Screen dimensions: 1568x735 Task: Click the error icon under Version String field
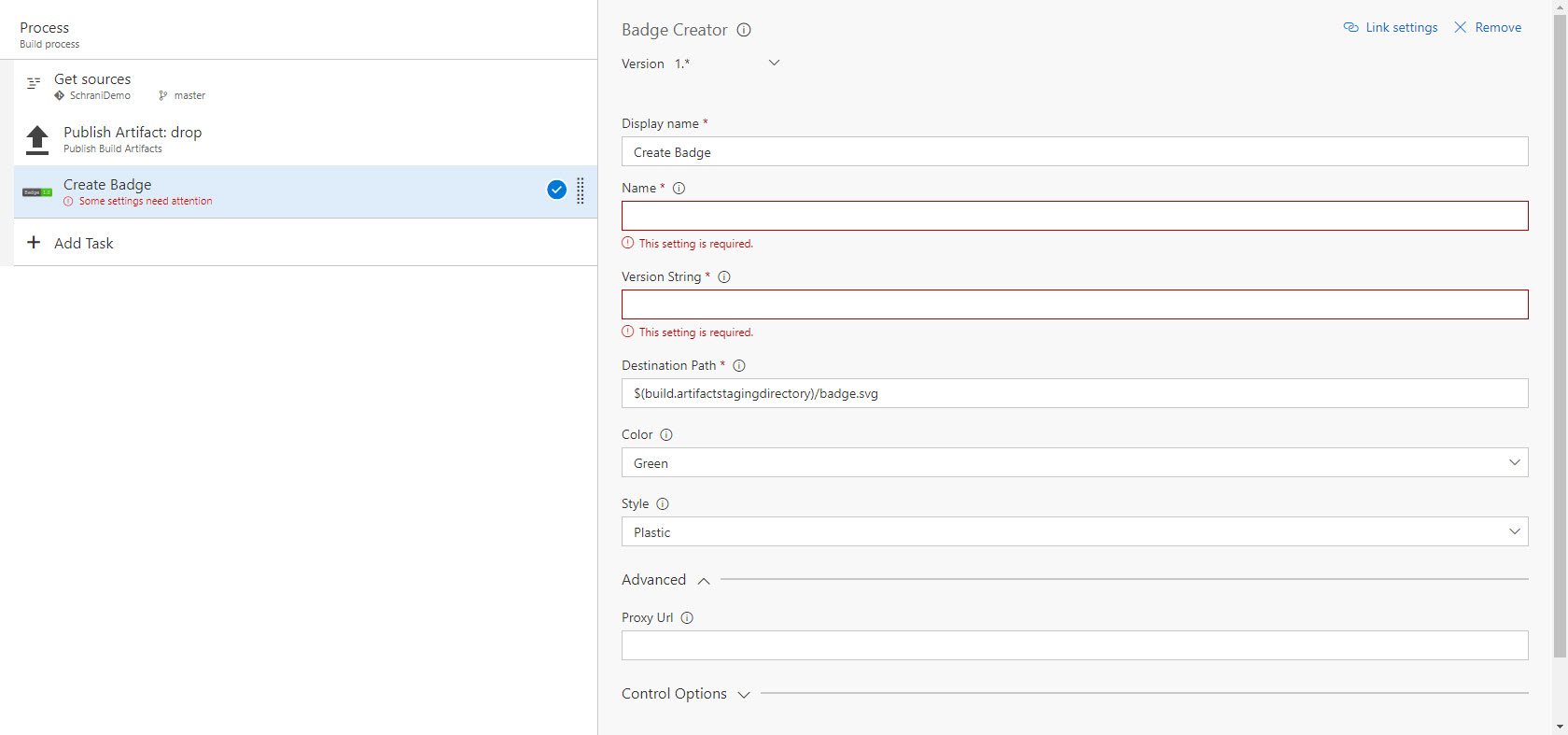pyautogui.click(x=628, y=332)
